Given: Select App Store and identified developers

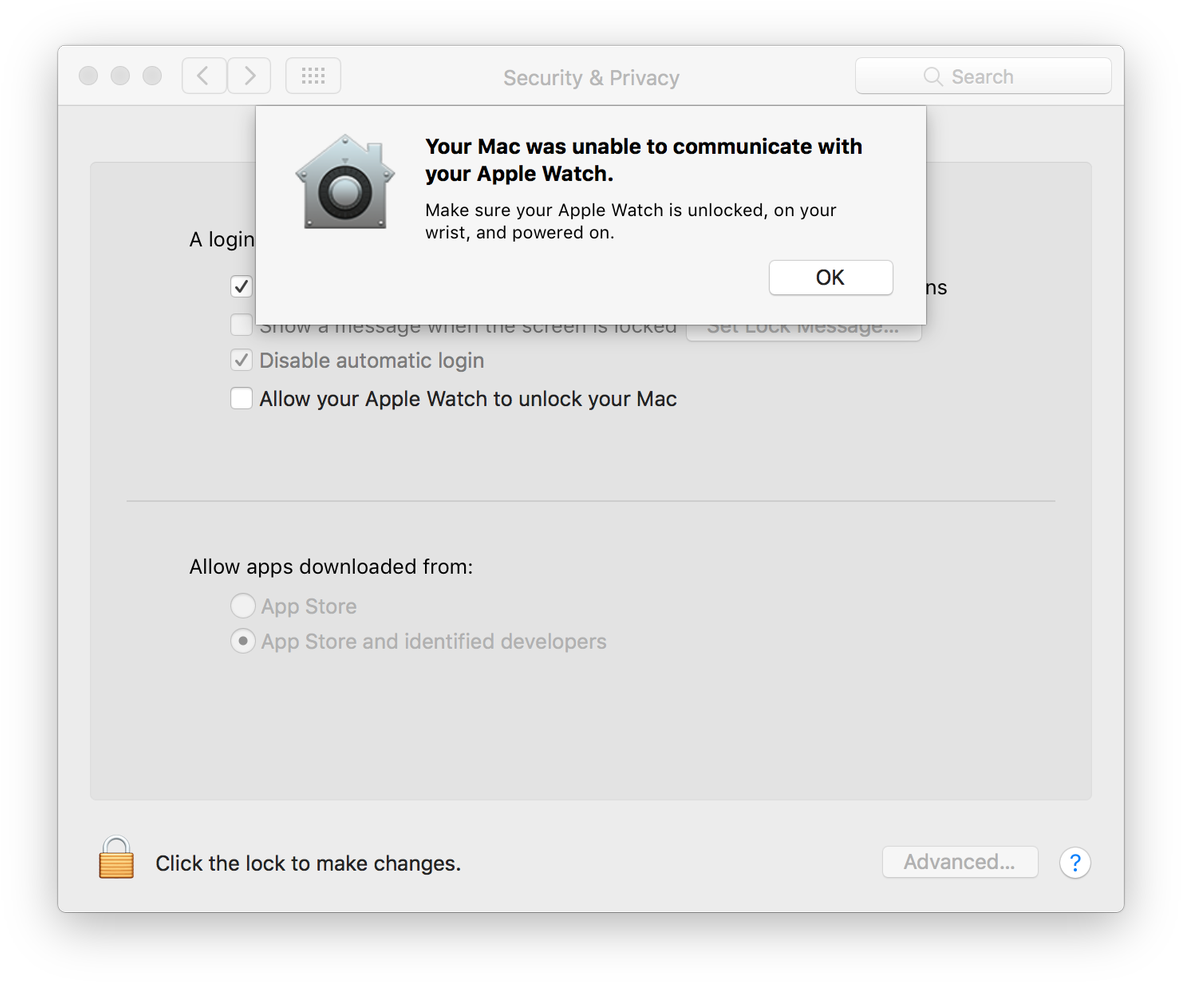Looking at the screenshot, I should click(243, 641).
